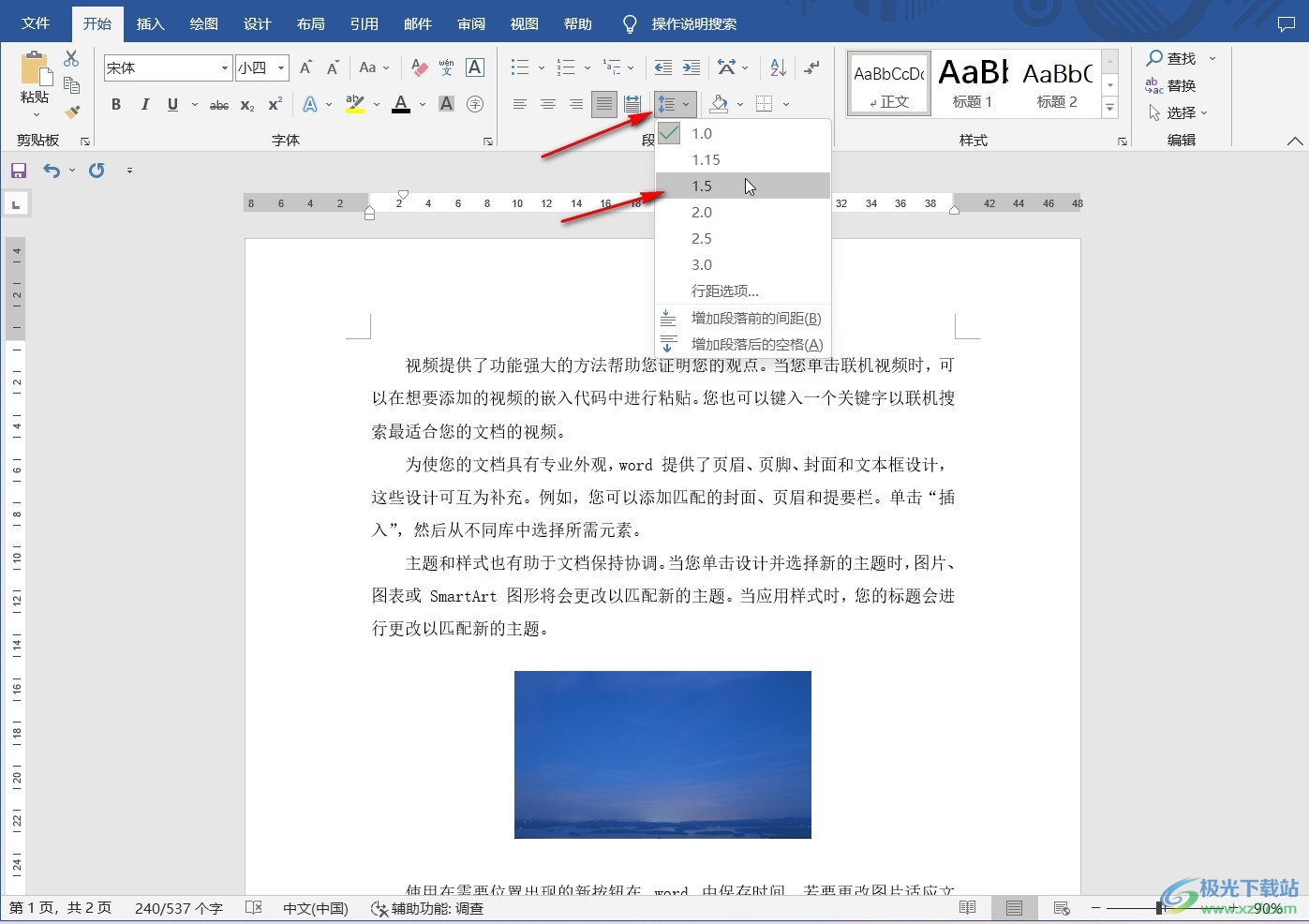Apply the 标题 1 style
The image size is (1309, 924).
pos(973,83)
